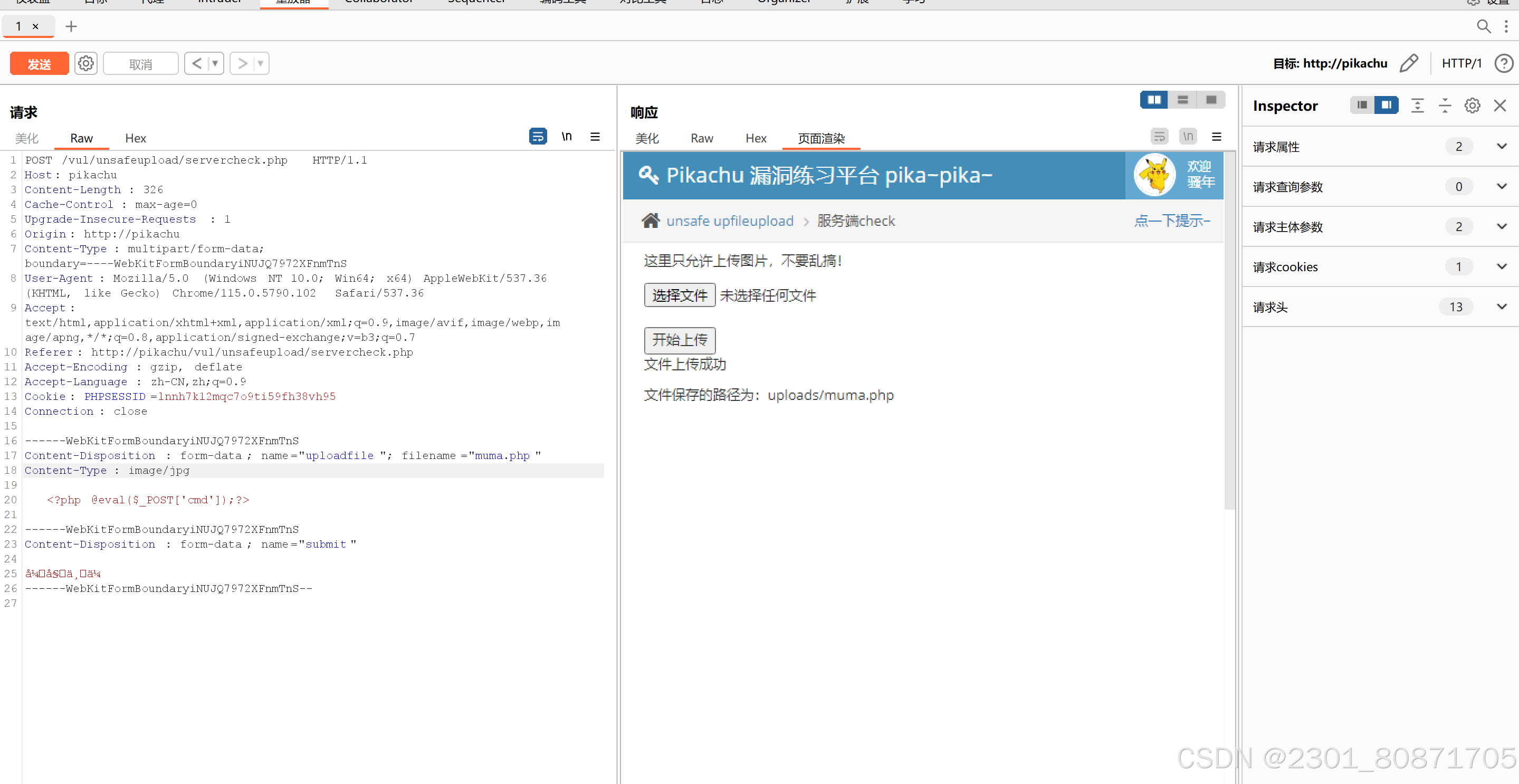The width and height of the screenshot is (1519, 784).
Task: Click the response pane vertical scrollbar
Action: pos(1229,330)
